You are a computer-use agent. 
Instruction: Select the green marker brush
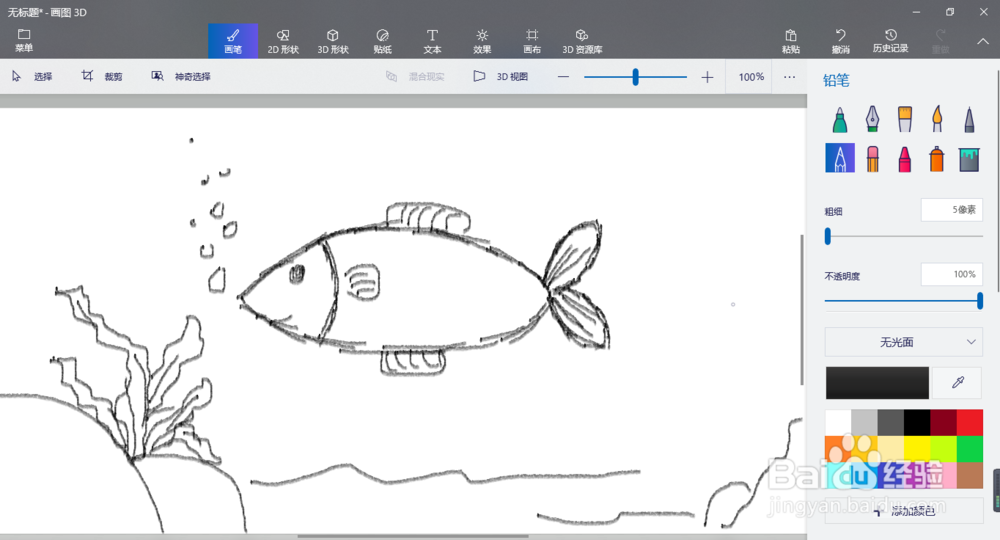coord(840,119)
